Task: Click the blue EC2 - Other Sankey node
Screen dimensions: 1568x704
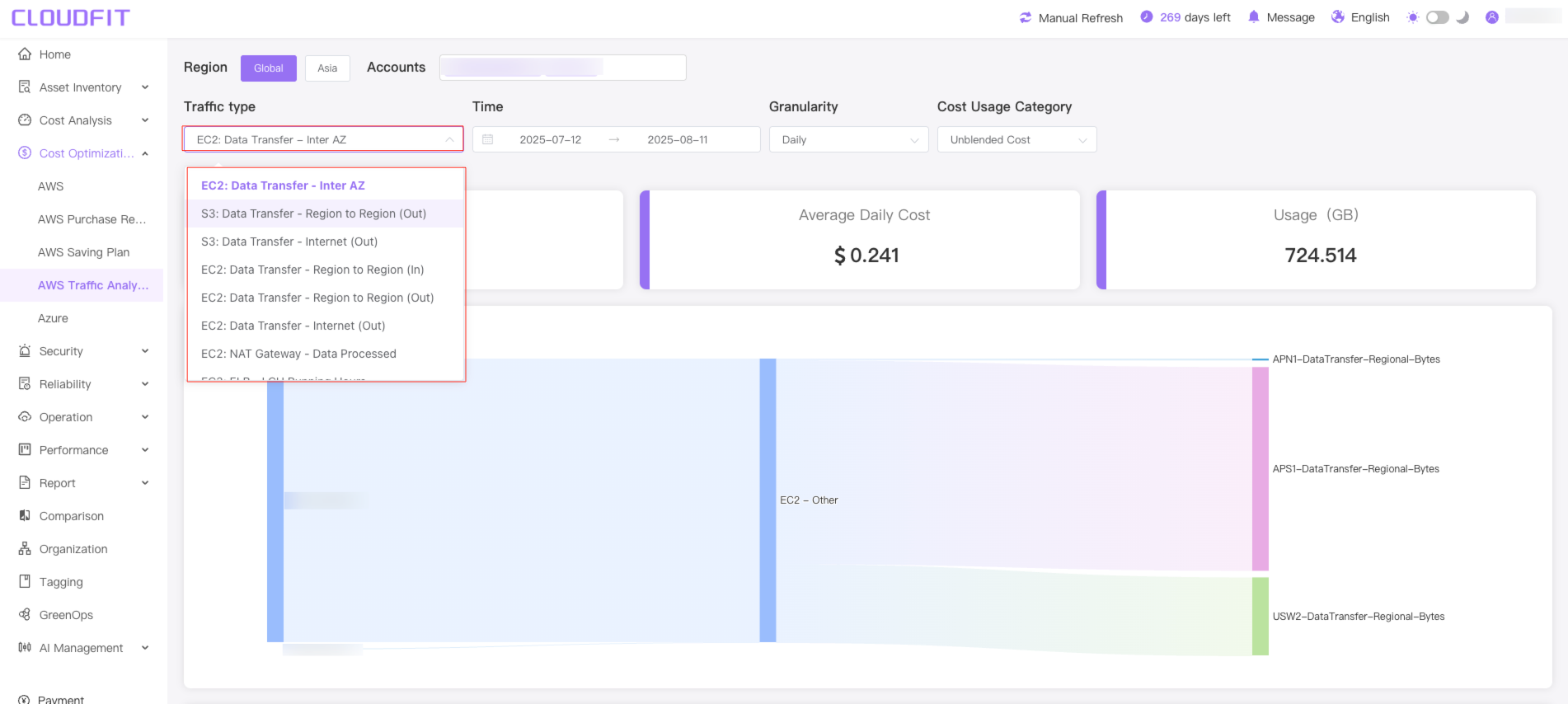Action: [x=768, y=500]
